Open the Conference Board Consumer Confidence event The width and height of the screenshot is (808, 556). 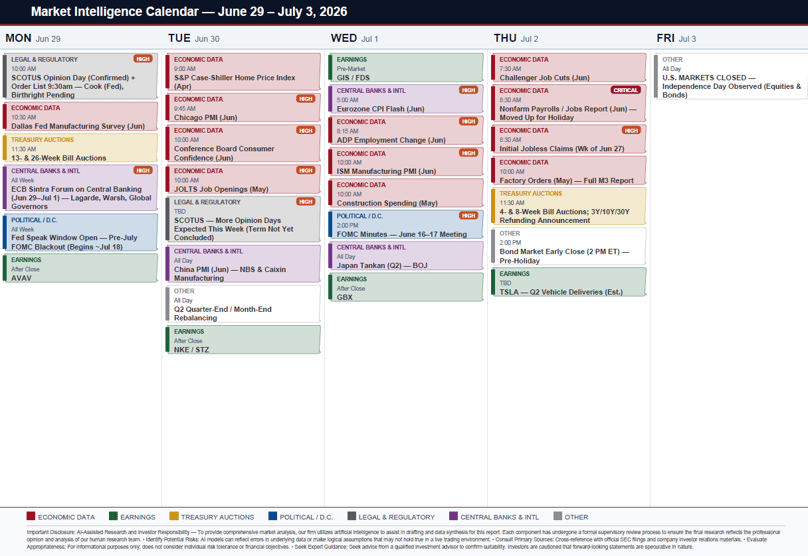pyautogui.click(x=243, y=144)
